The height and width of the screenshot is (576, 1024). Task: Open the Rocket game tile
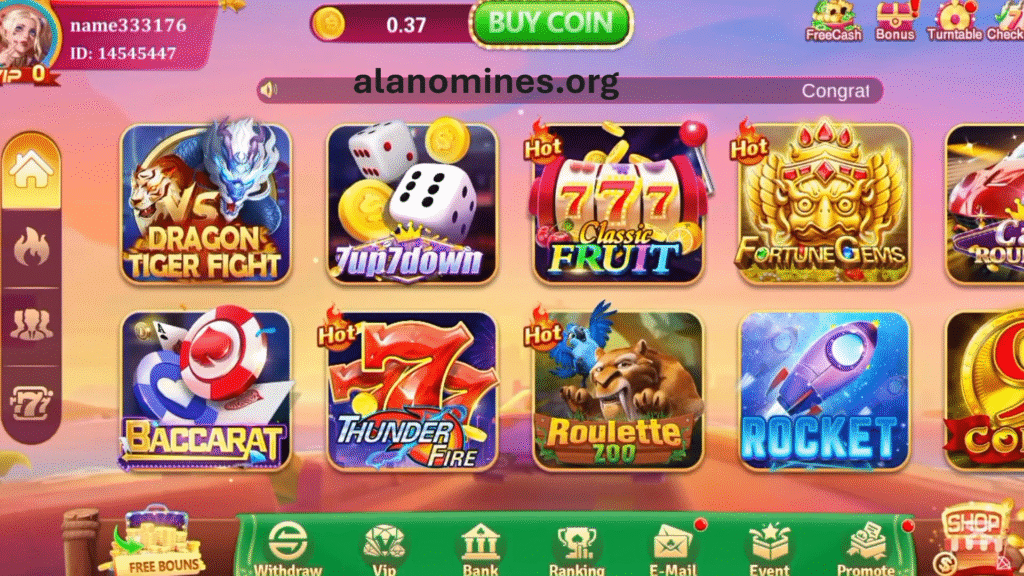(x=824, y=391)
